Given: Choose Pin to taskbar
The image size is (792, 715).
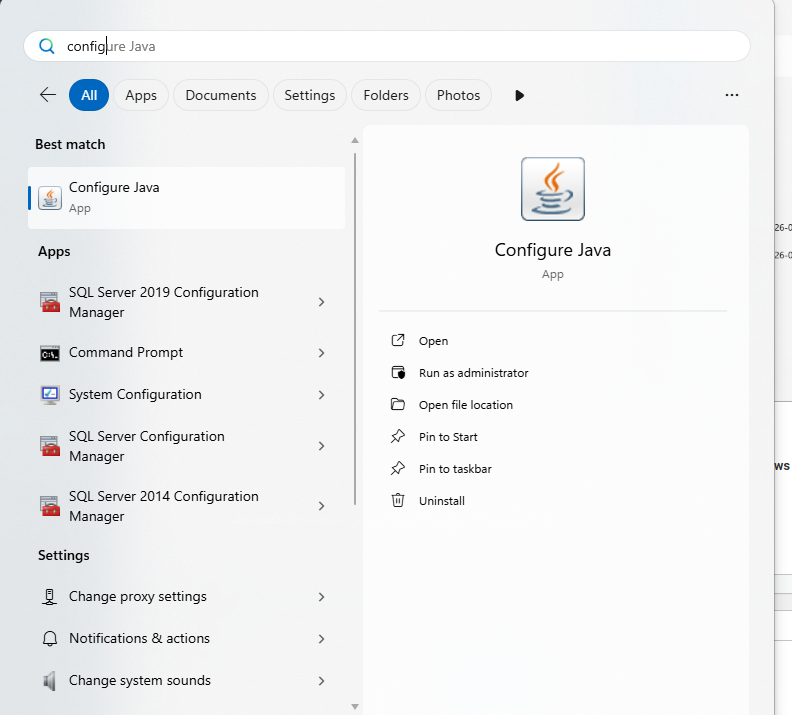Looking at the screenshot, I should coord(455,469).
